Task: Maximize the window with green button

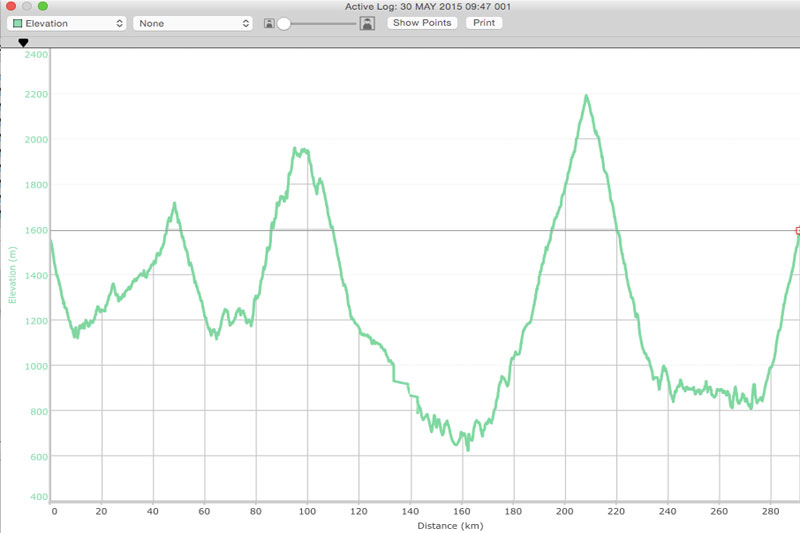Action: coord(43,6)
